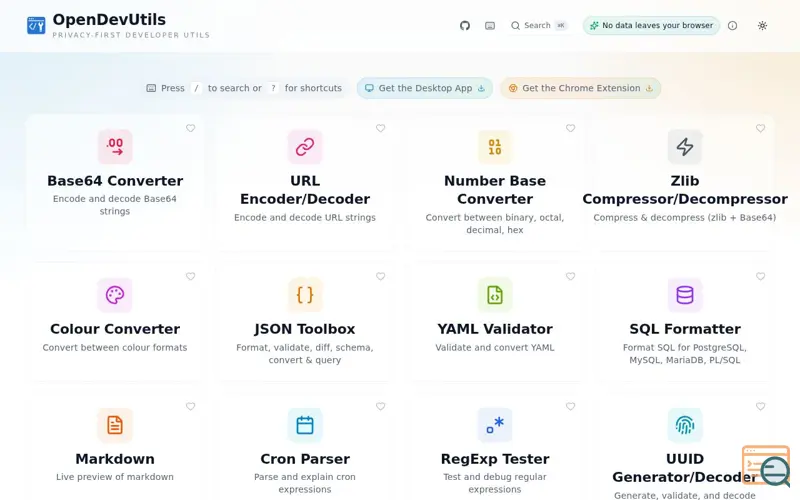Click the Colour Converter palette icon
The height and width of the screenshot is (500, 800).
[x=115, y=294]
